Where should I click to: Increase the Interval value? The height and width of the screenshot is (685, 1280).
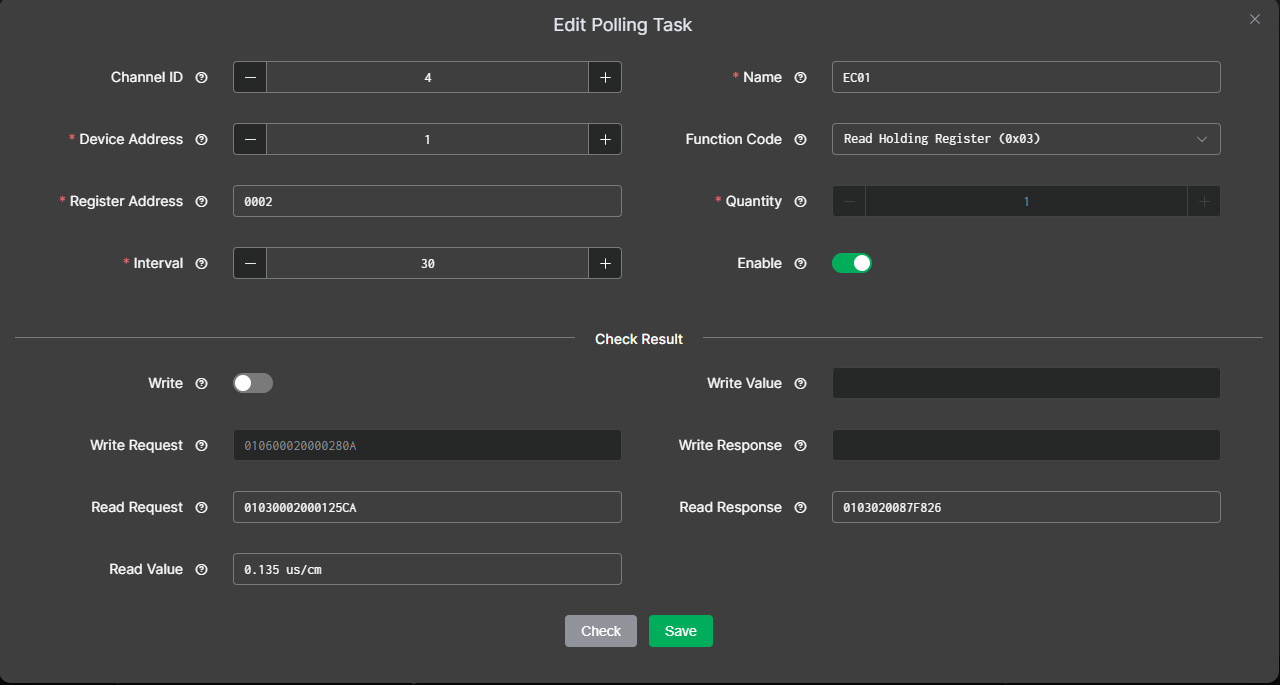point(605,263)
